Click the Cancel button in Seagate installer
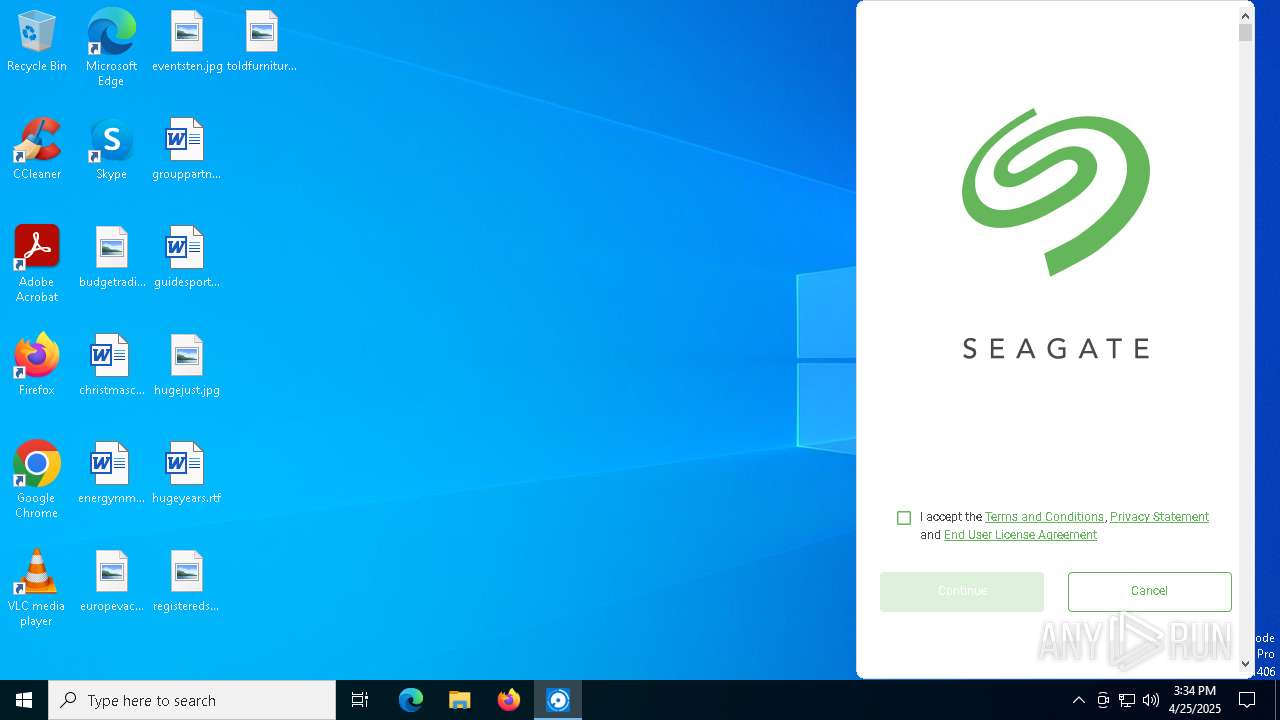 point(1149,591)
